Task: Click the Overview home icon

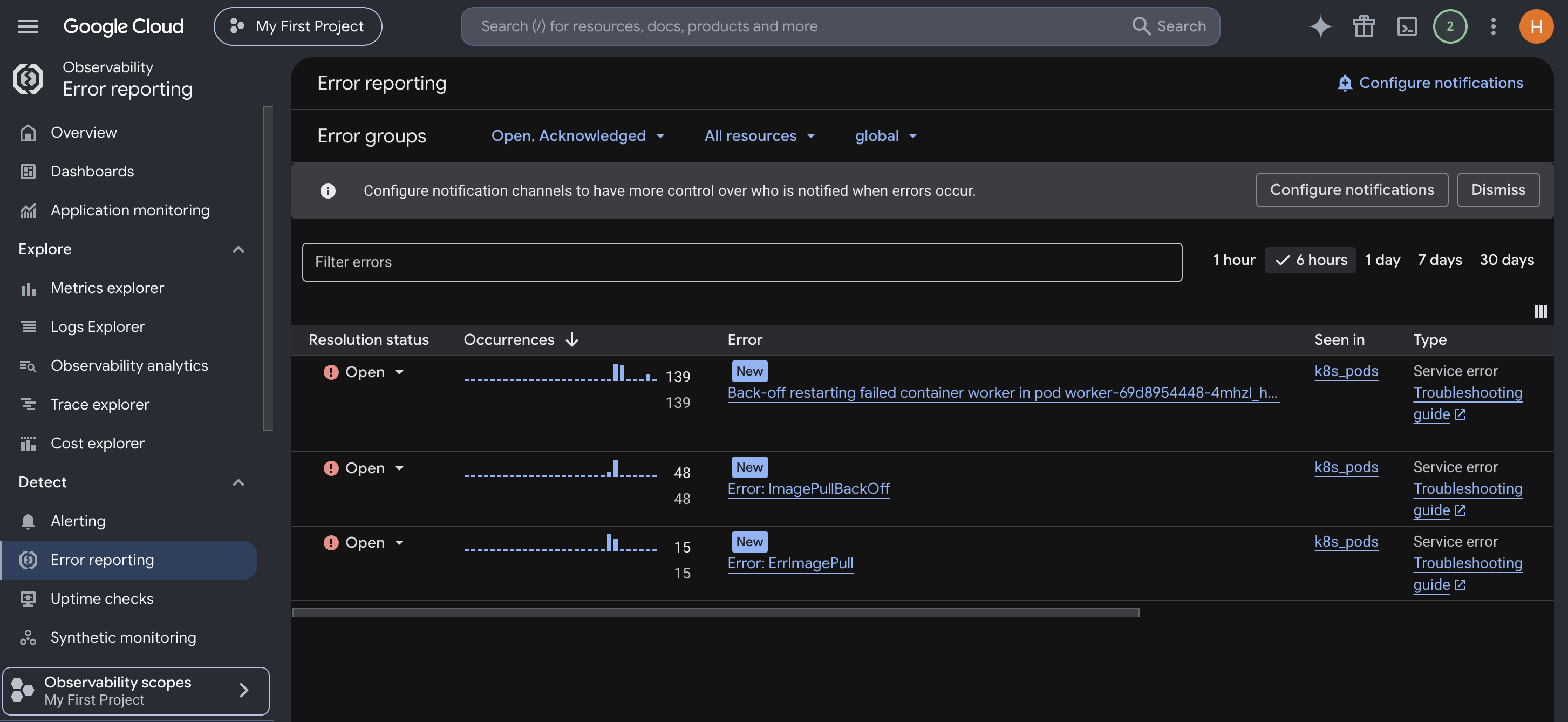Action: point(28,133)
